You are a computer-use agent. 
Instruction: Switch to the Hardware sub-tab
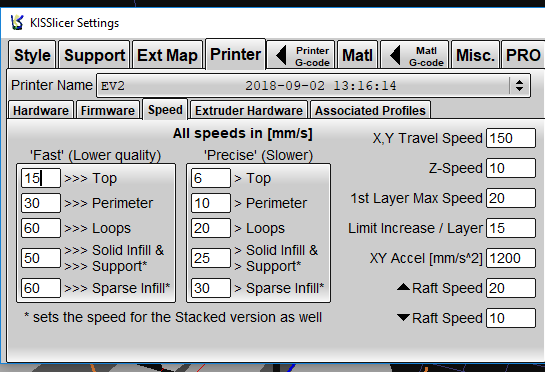41,110
